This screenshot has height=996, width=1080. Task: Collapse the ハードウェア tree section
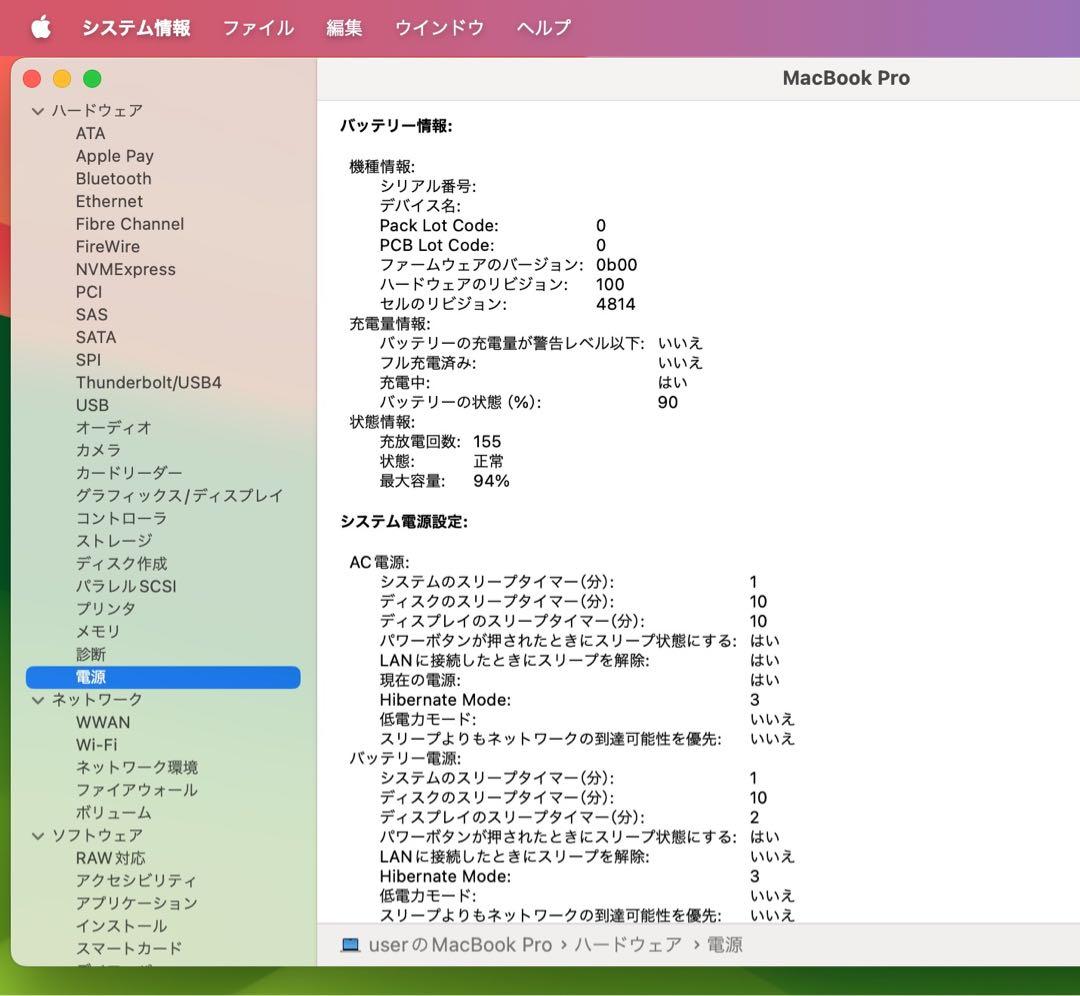point(37,110)
